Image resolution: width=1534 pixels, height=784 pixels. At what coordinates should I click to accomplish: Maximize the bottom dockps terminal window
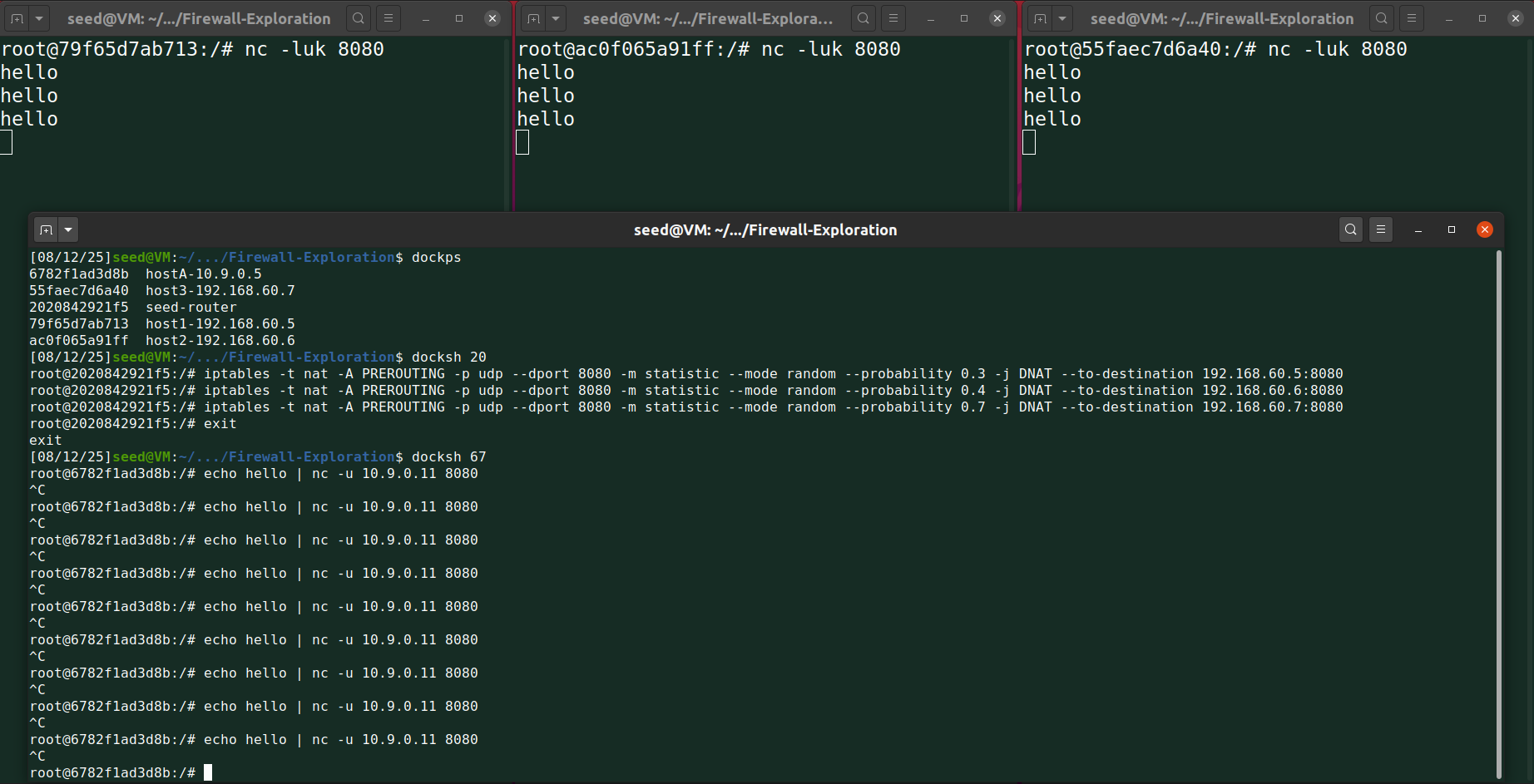1452,229
